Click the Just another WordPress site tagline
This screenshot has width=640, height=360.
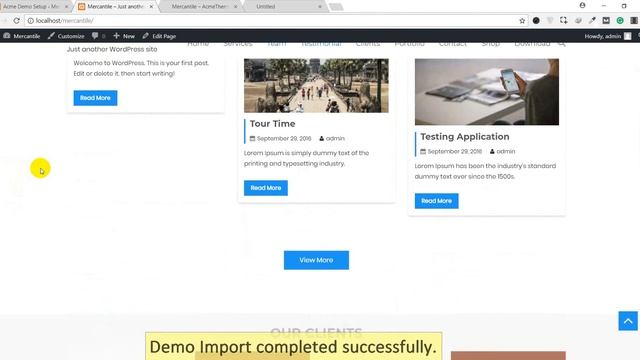(112, 49)
